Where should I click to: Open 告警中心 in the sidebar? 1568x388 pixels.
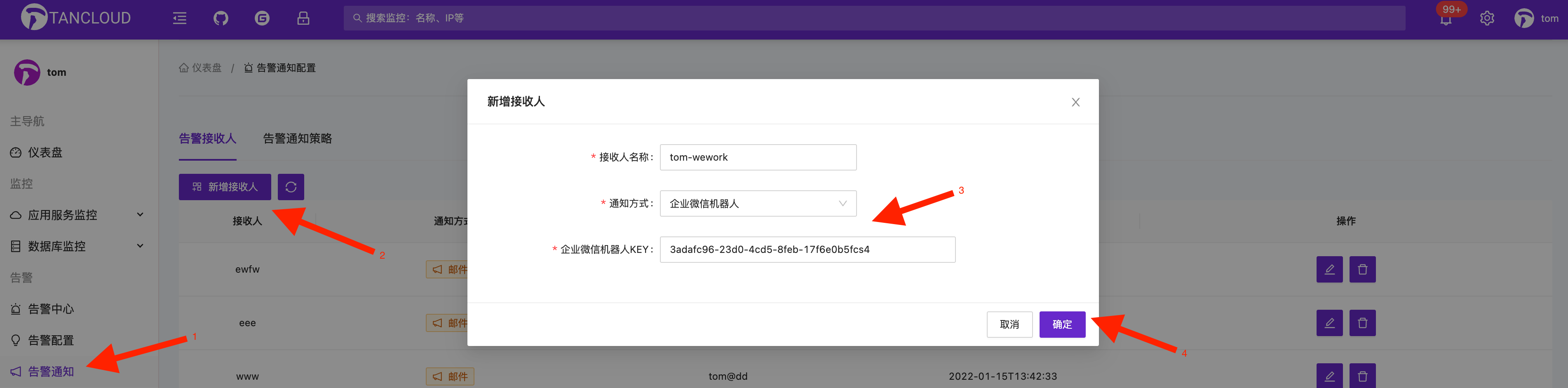coord(51,309)
